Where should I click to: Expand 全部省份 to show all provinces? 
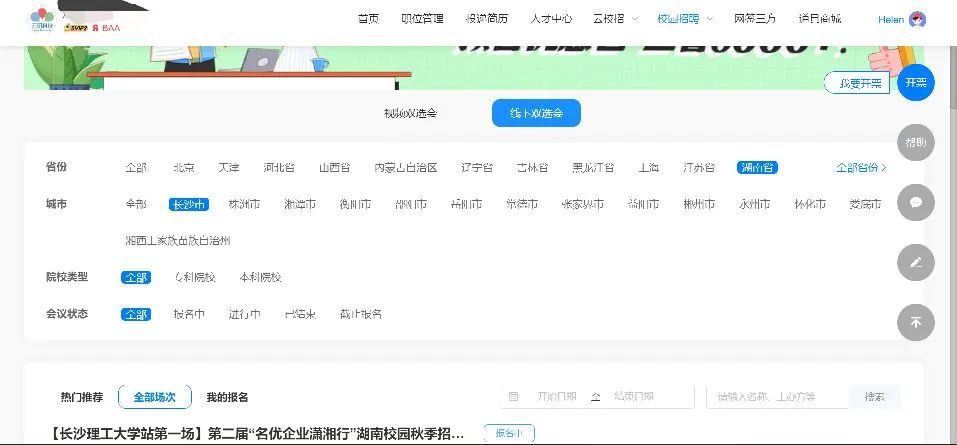860,168
